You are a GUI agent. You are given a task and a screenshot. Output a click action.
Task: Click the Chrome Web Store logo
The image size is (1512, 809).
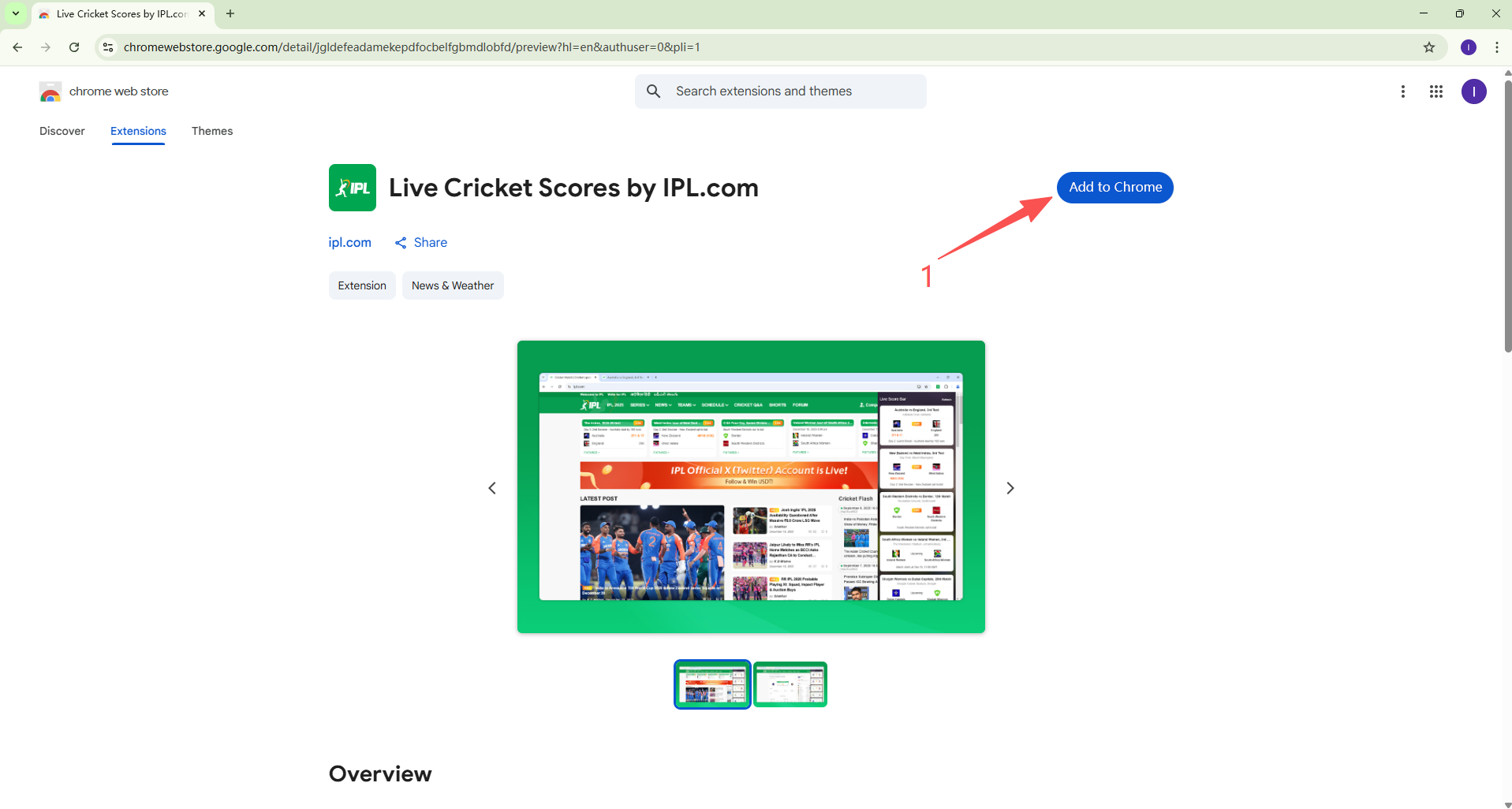coord(50,91)
